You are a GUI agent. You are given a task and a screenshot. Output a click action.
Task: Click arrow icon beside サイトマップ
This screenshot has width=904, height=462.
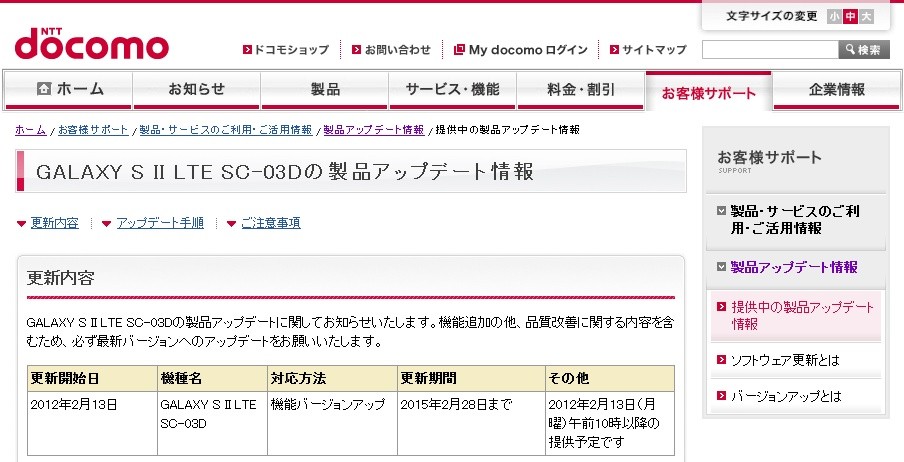(x=614, y=50)
